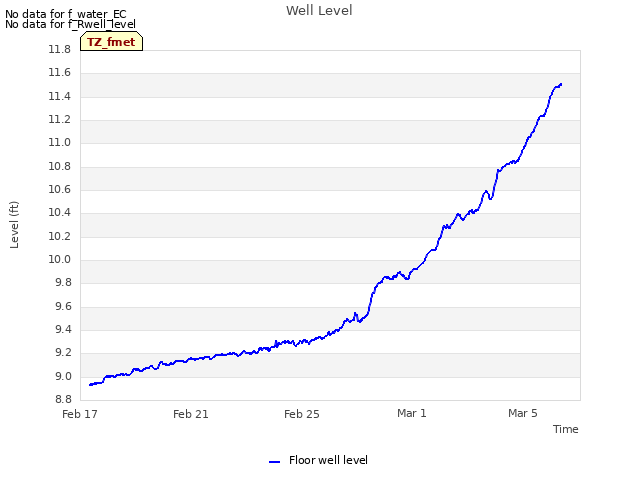Toggle the Floor well level legend entry

click(x=318, y=460)
